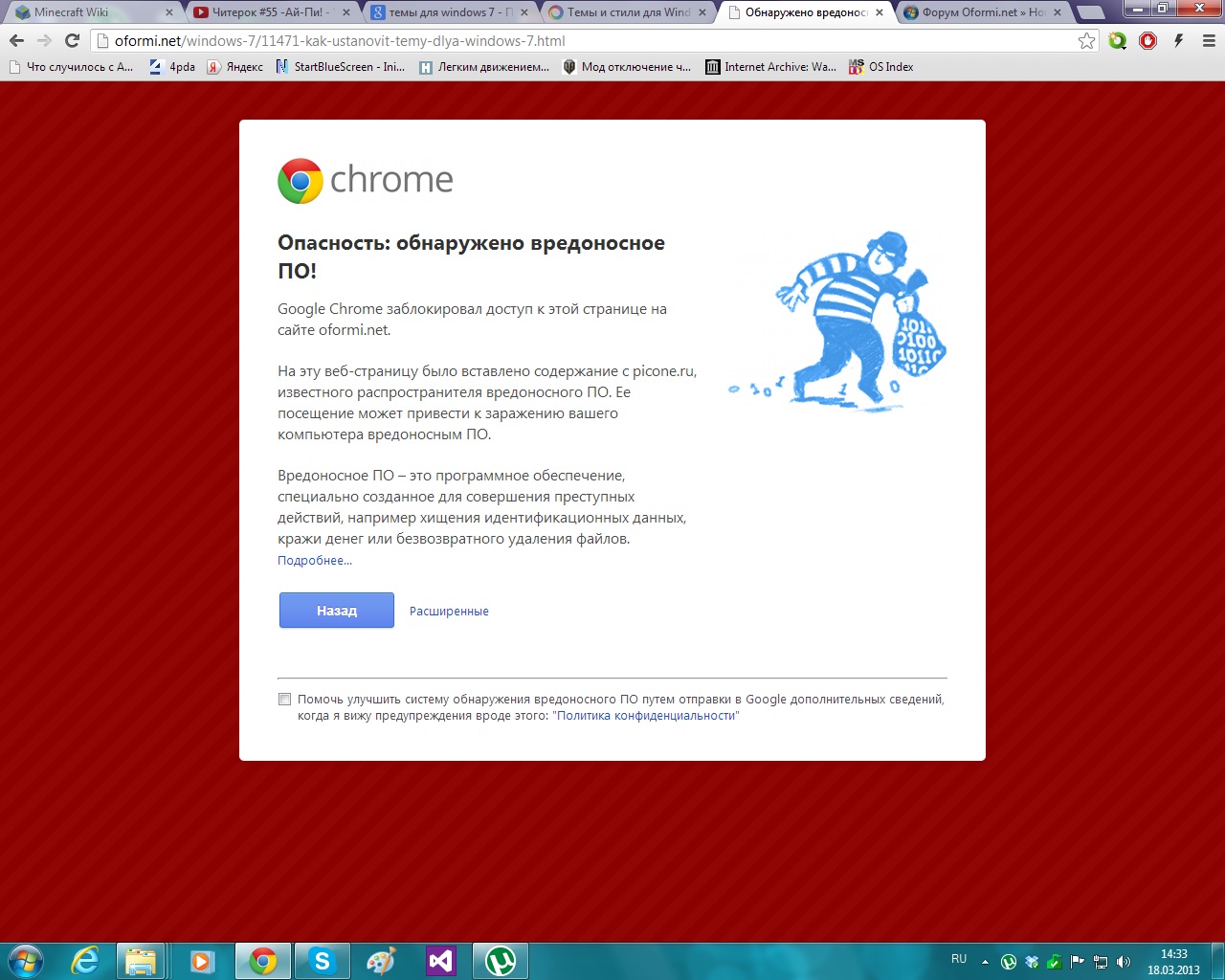
Task: Open the AdBlock stop-hand extension
Action: point(1148,41)
